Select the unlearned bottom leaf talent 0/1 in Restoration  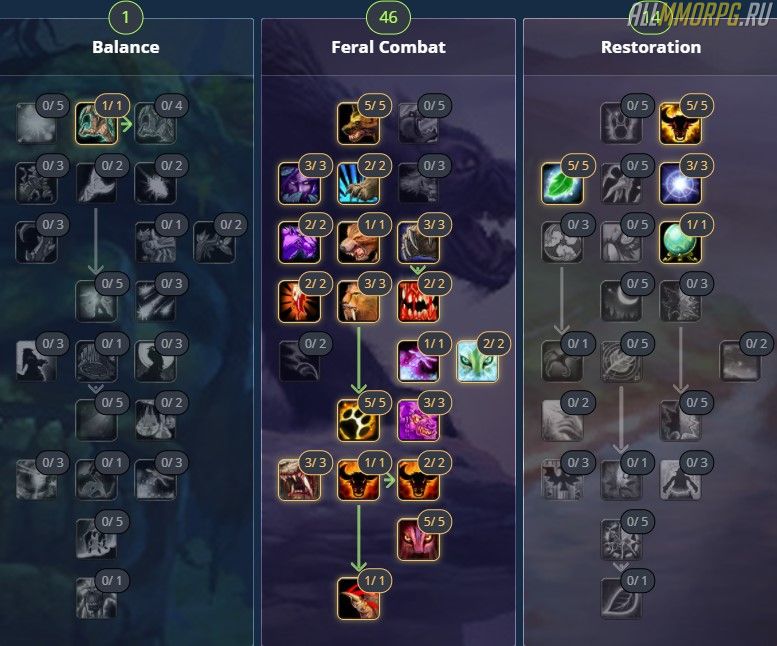point(621,599)
